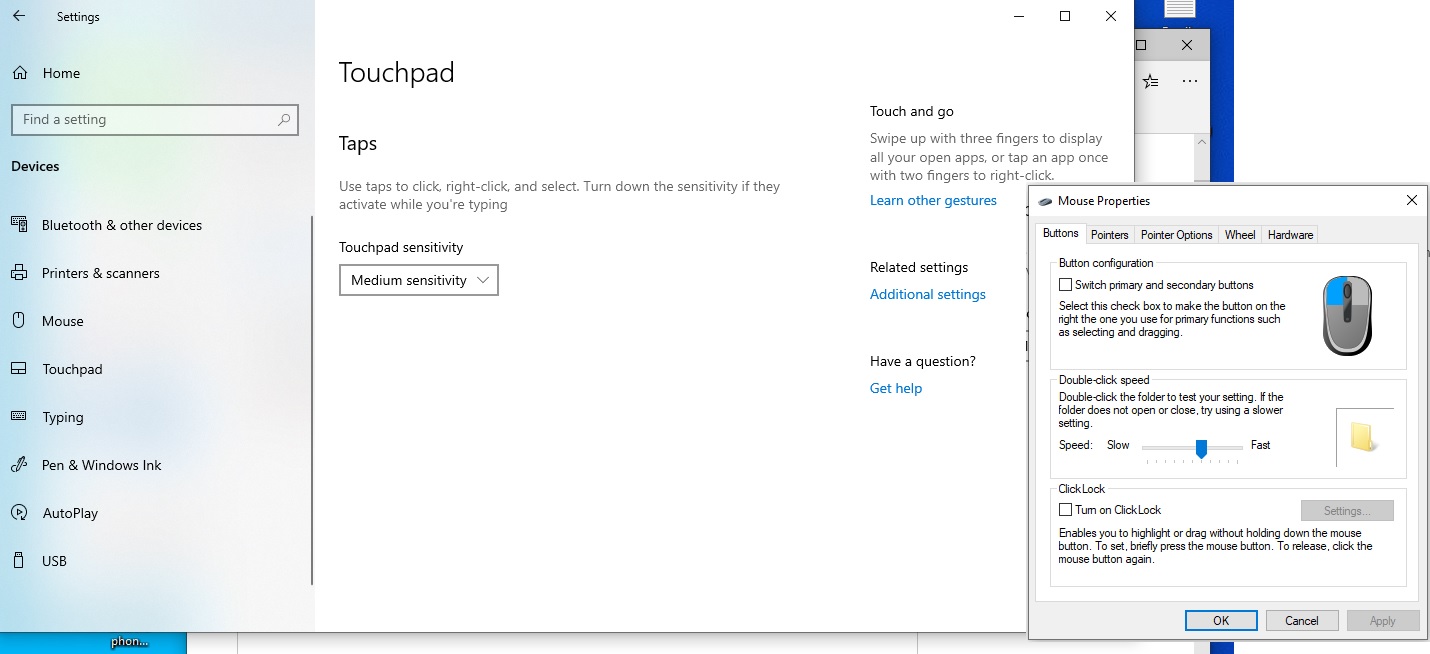Check Switch primary and secondary buttons
This screenshot has height=654, width=1430.
1066,285
